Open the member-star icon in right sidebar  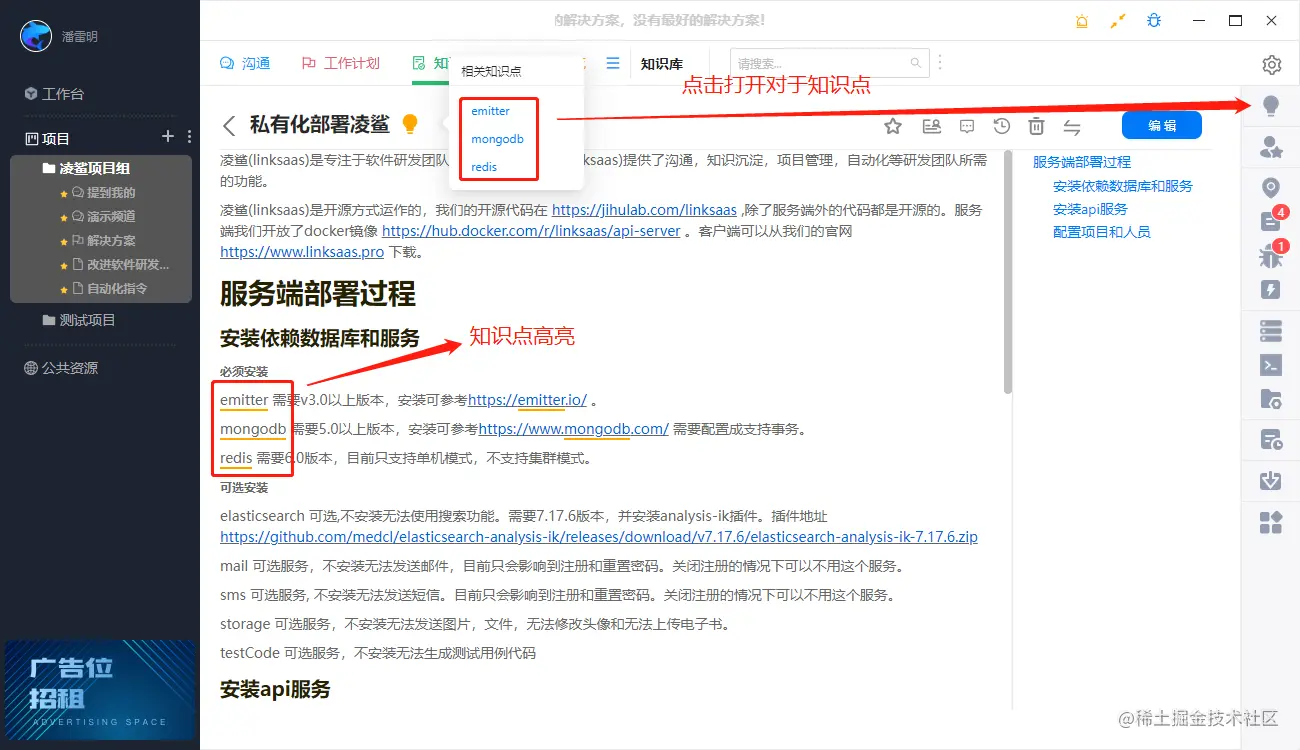pos(1271,148)
